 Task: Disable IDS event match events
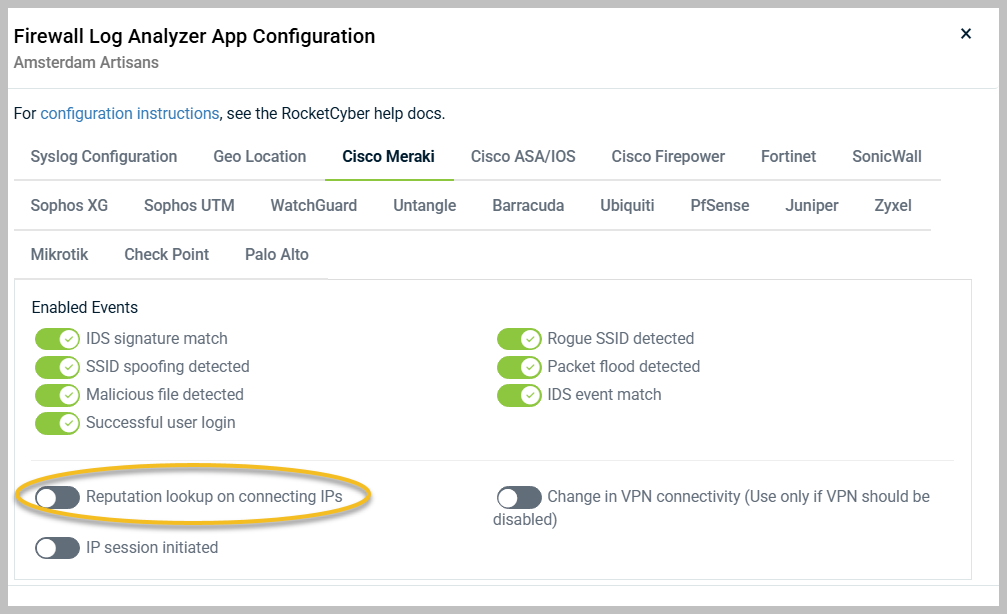(519, 394)
